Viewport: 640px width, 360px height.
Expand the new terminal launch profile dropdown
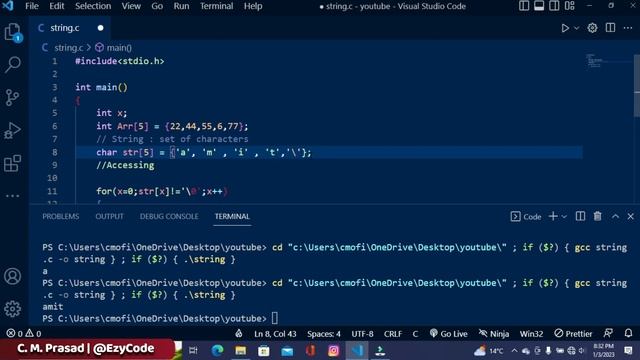point(564,217)
